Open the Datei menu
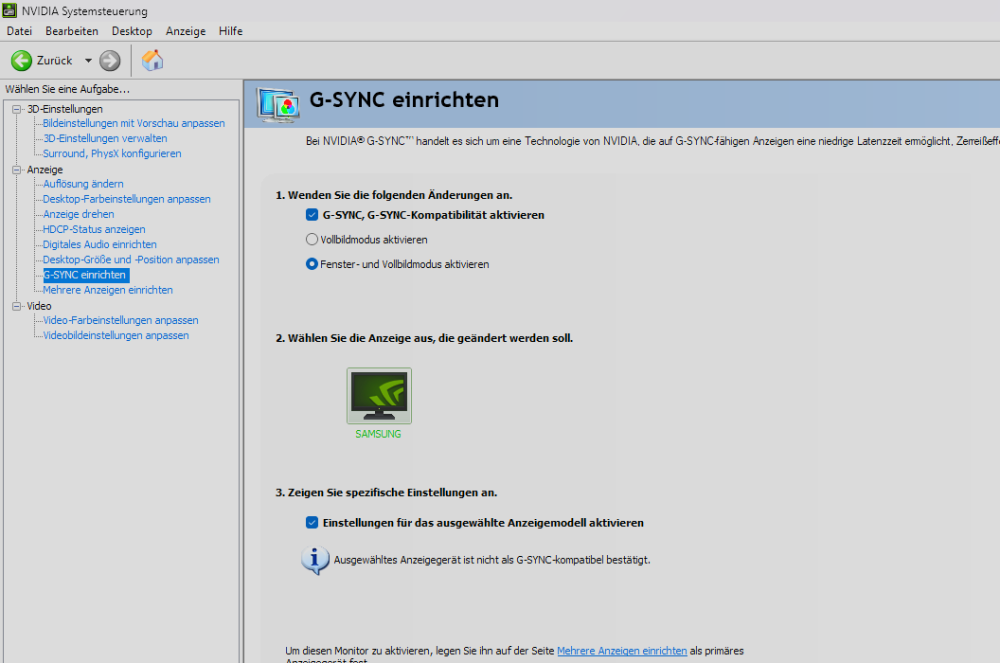Image resolution: width=1000 pixels, height=663 pixels. tap(19, 31)
